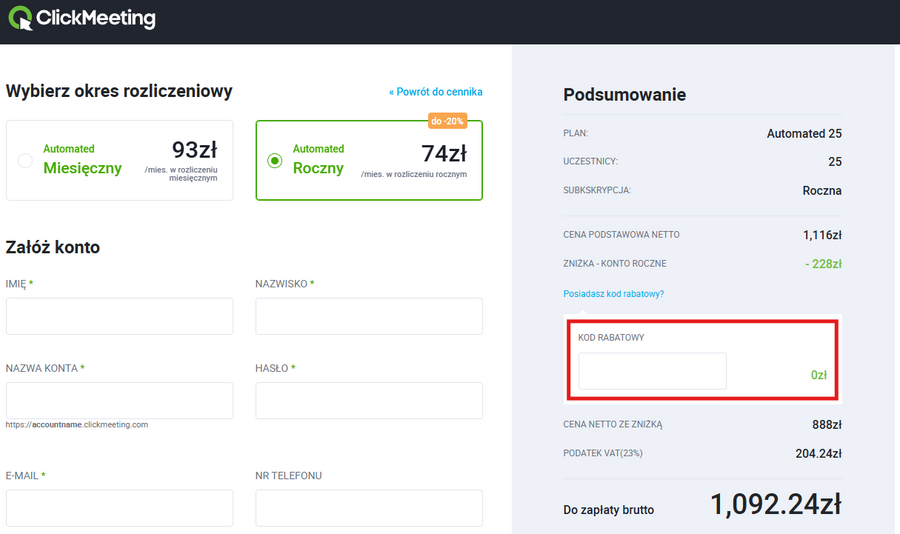900x534 pixels.
Task: Click the green 0zł discount value
Action: [818, 375]
